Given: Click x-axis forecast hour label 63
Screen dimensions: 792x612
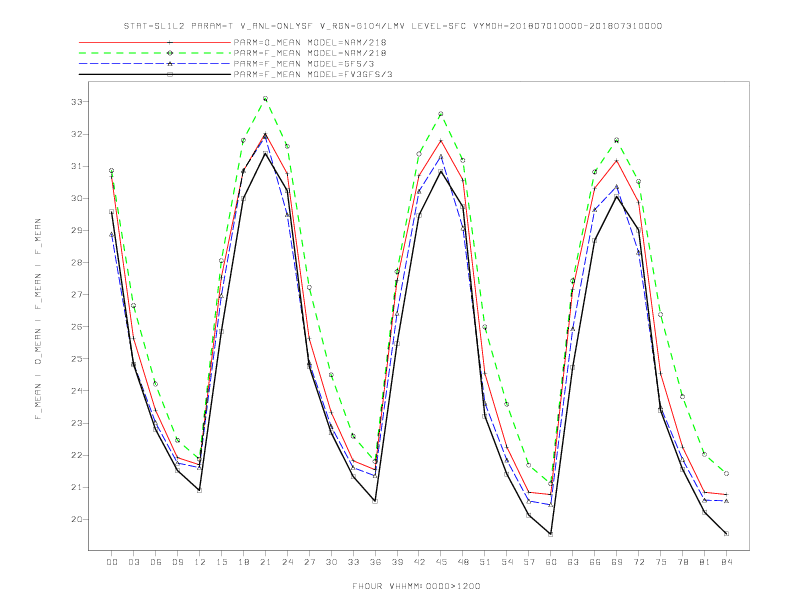Looking at the screenshot, I should tap(573, 562).
